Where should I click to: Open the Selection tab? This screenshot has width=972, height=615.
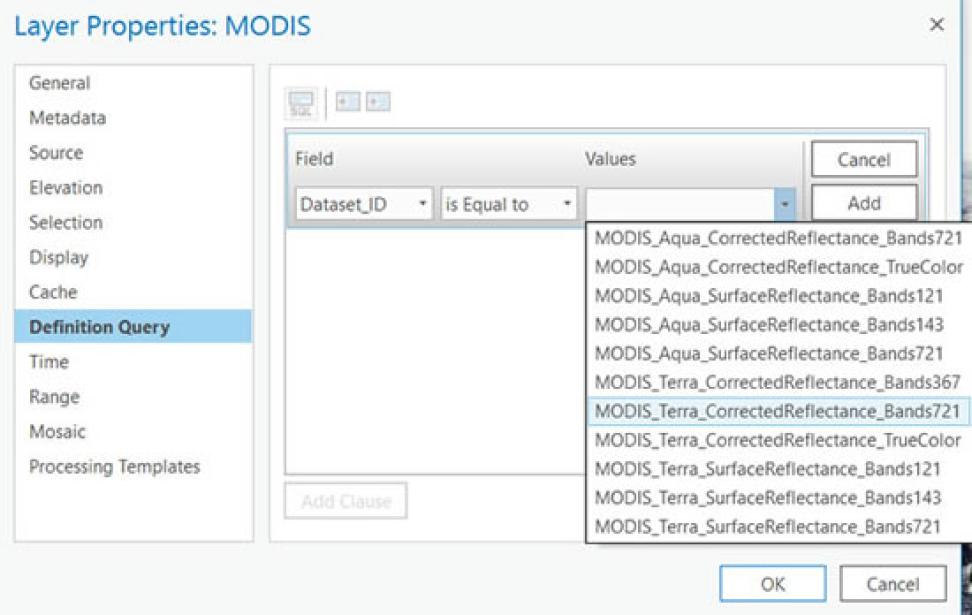tap(133, 222)
